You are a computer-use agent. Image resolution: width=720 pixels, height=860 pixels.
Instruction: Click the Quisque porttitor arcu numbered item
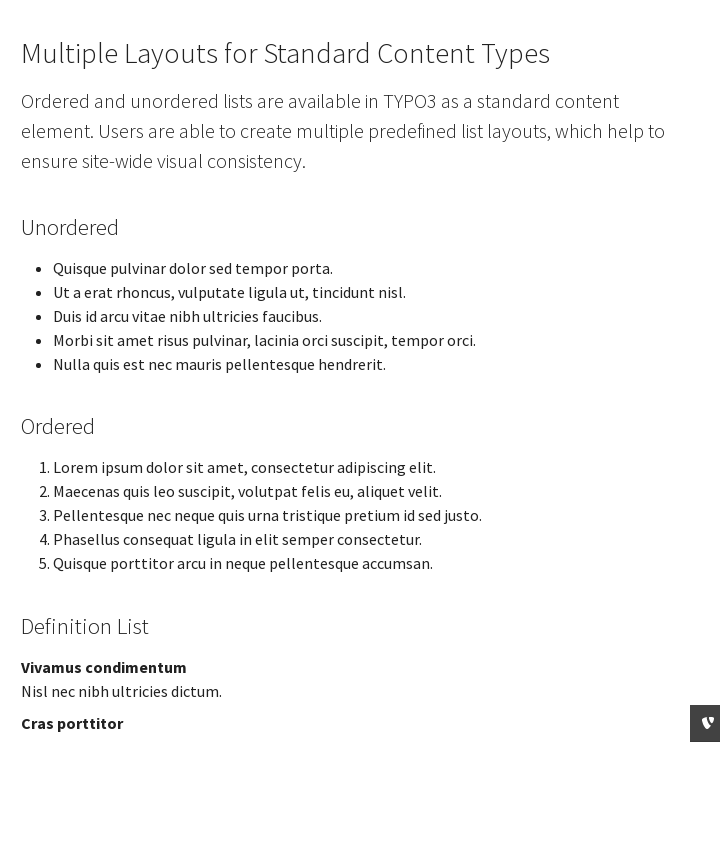click(243, 563)
